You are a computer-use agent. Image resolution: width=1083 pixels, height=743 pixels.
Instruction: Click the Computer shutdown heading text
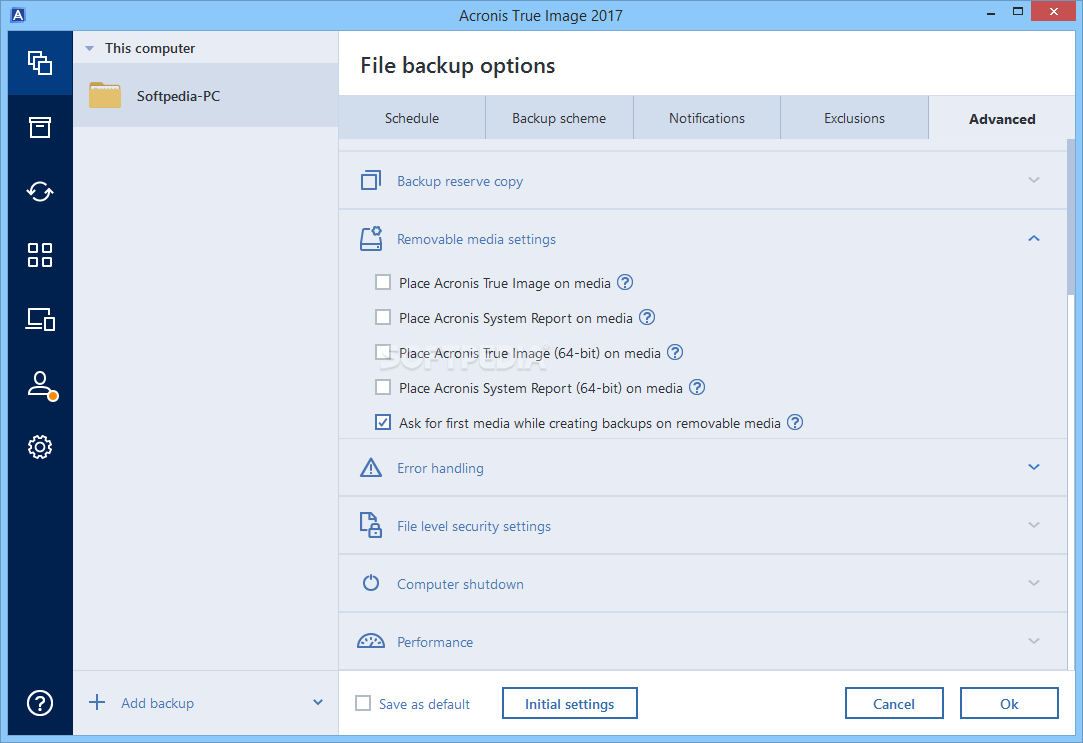[460, 584]
